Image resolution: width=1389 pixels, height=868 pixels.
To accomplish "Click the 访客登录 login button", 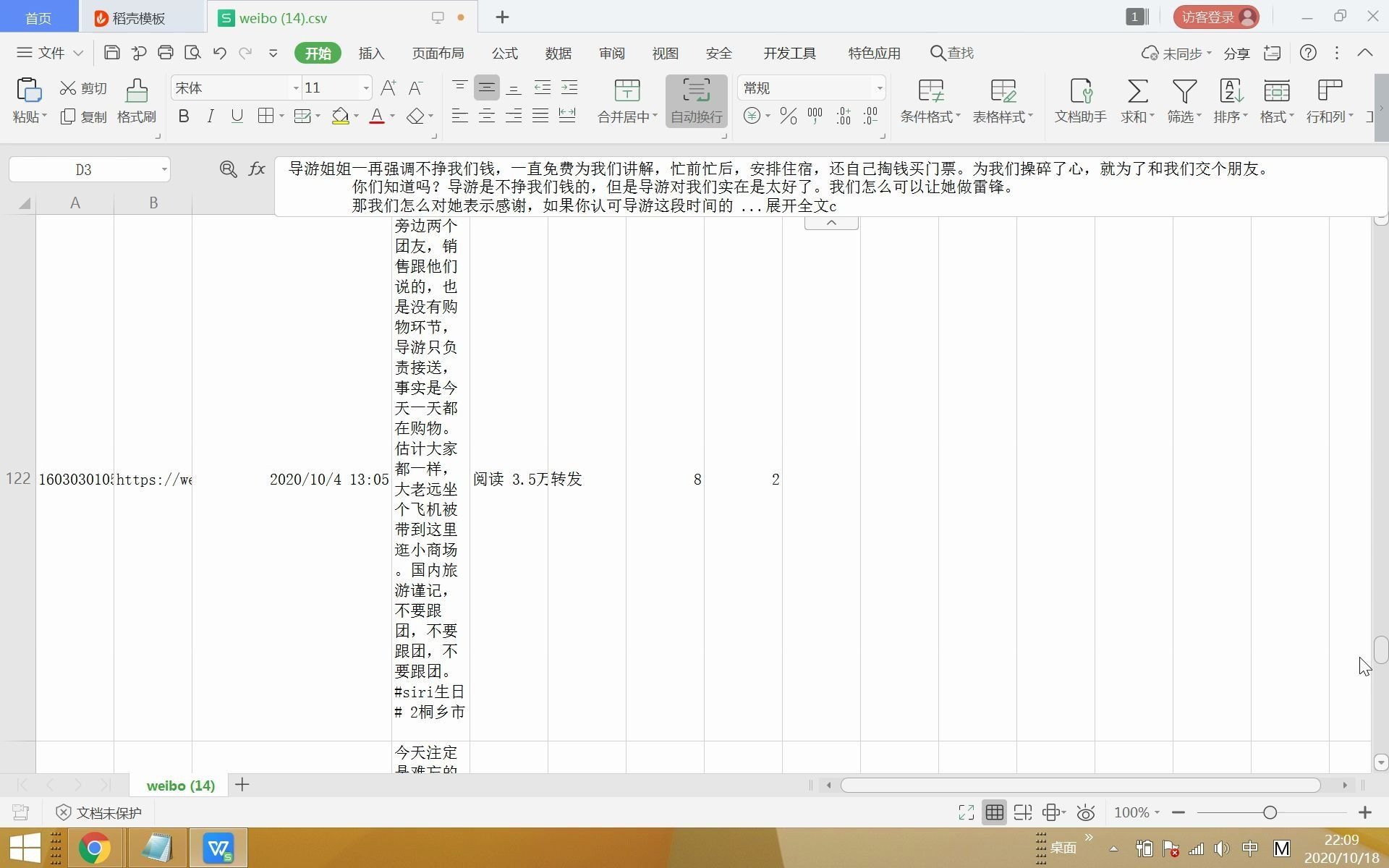I will coord(1216,17).
